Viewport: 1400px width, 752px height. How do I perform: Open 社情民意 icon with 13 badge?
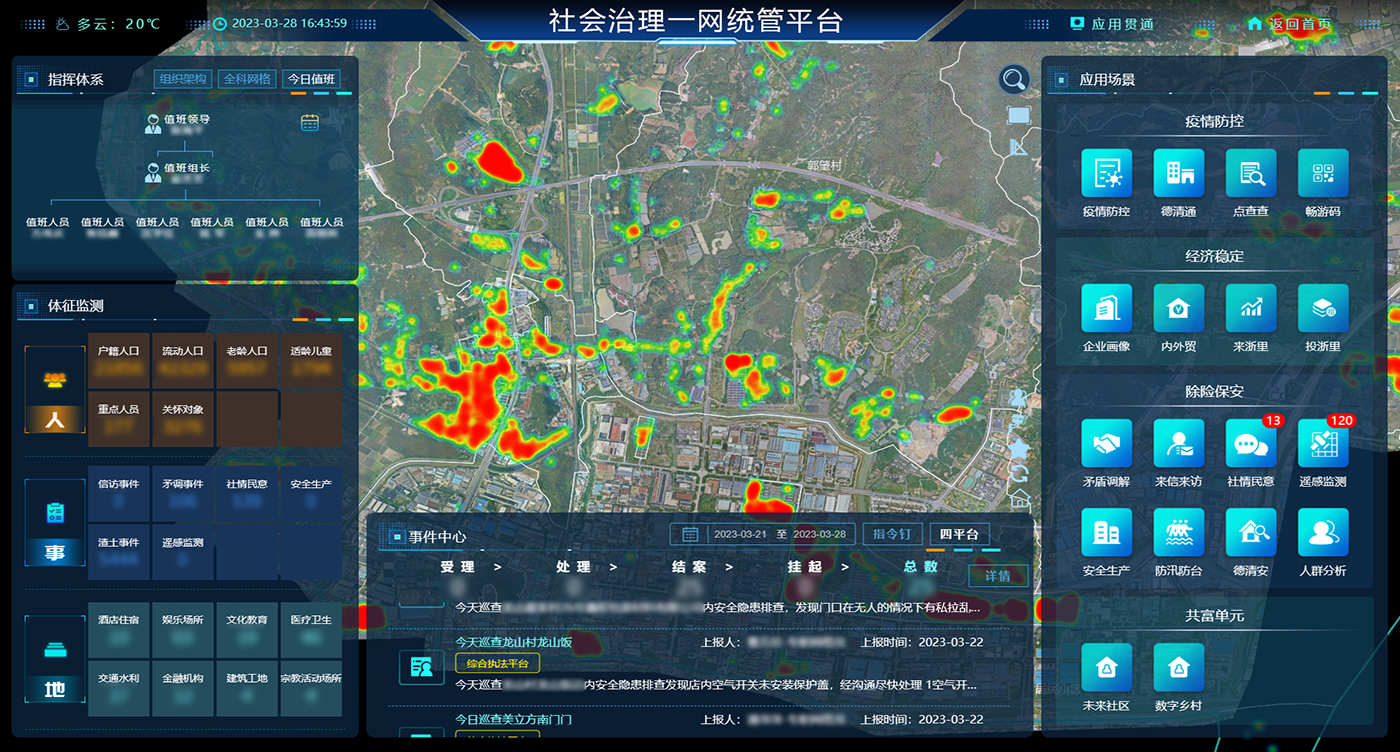coord(1250,444)
